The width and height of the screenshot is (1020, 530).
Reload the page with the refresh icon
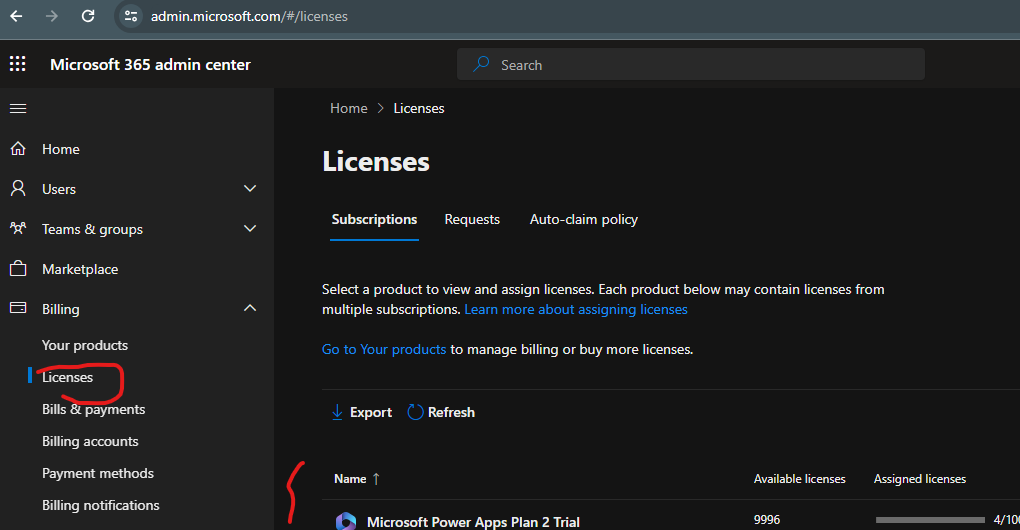(x=88, y=16)
